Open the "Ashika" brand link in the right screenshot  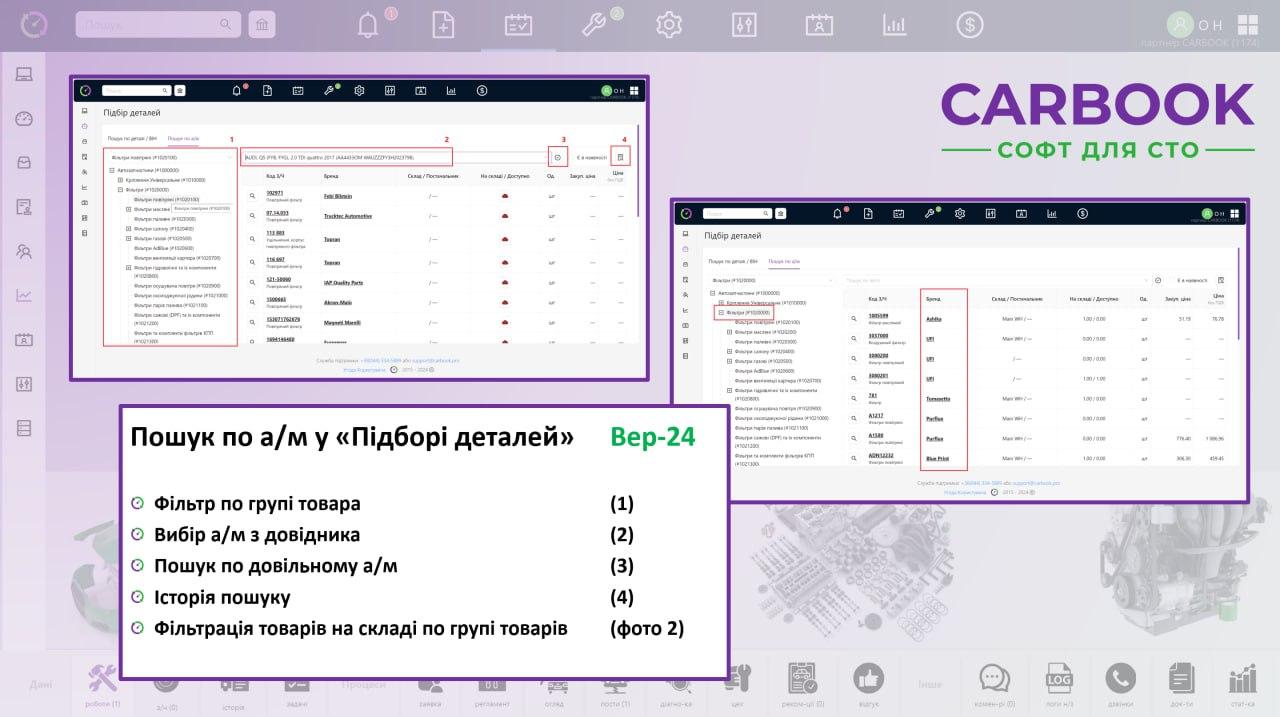(933, 318)
